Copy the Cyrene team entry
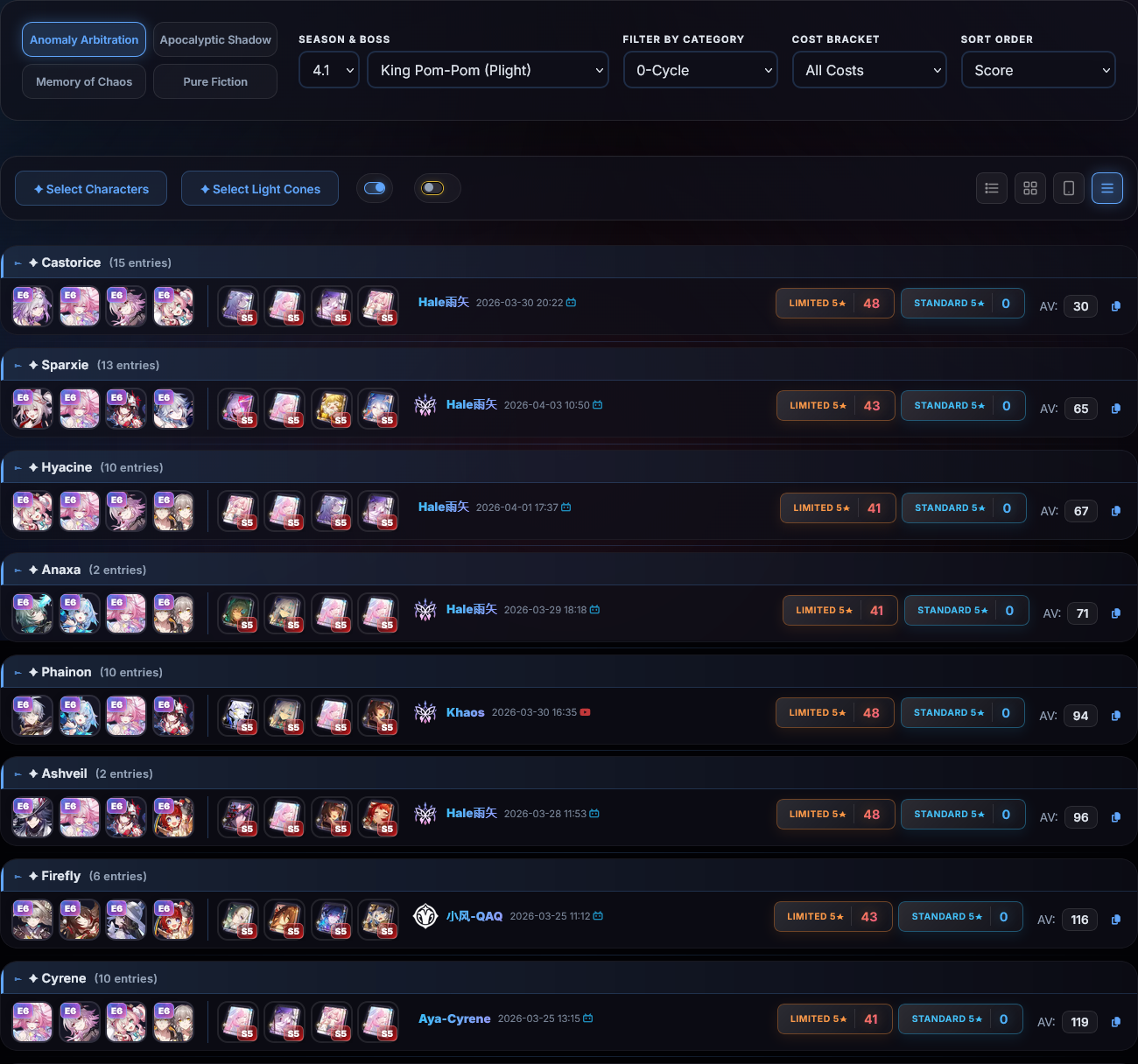Viewport: 1138px width, 1064px height. tap(1116, 1022)
